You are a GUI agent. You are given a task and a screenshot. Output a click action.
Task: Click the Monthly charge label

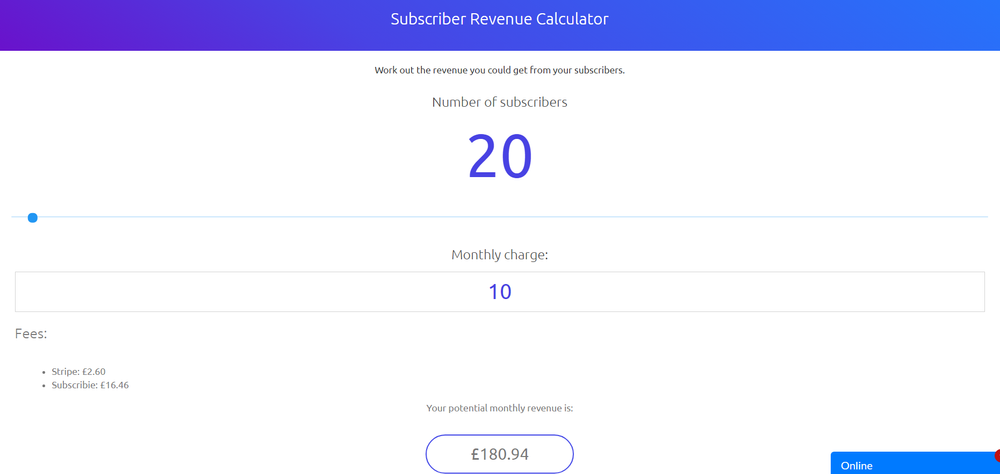(x=499, y=255)
